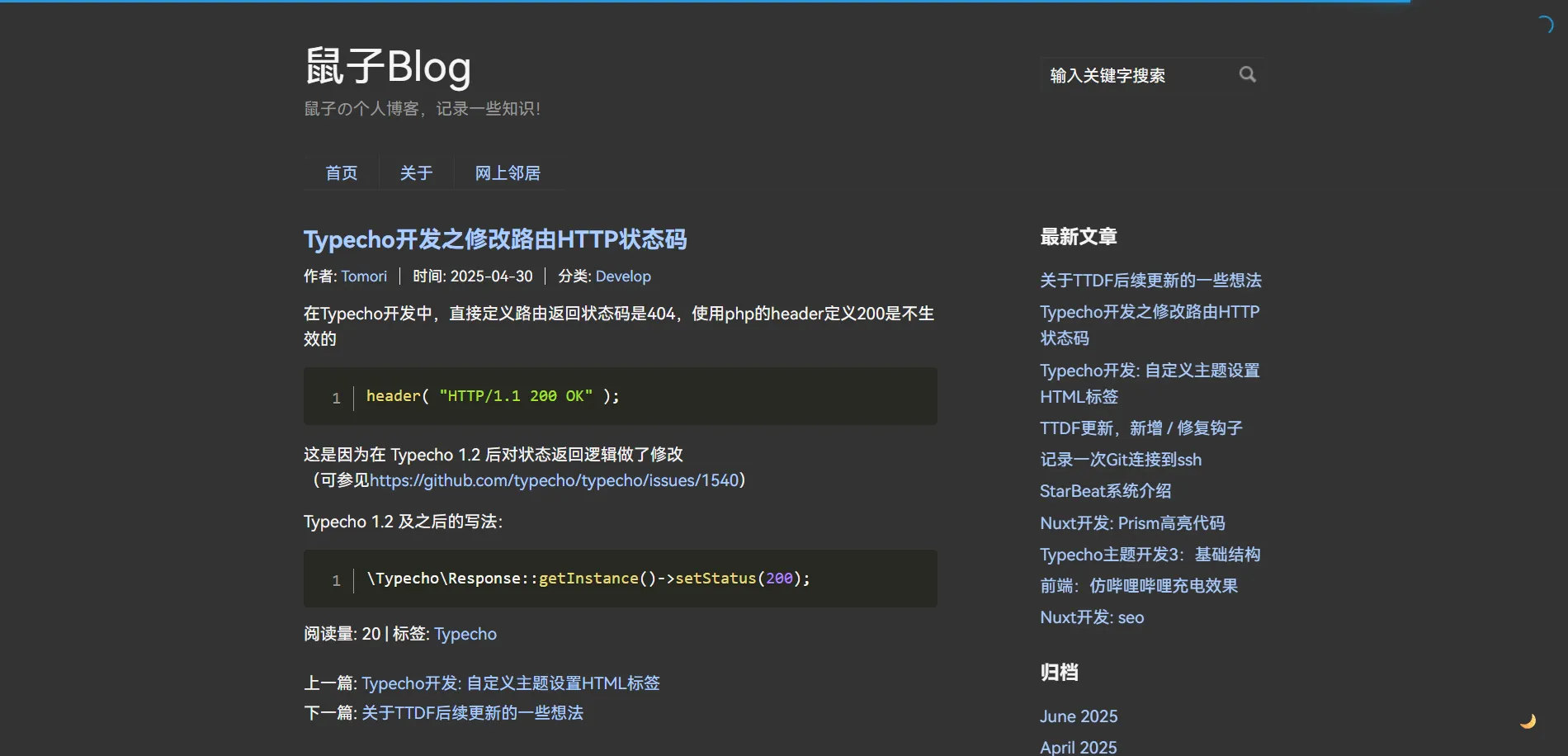
Task: Open the 关于 navigation tab
Action: 417,172
